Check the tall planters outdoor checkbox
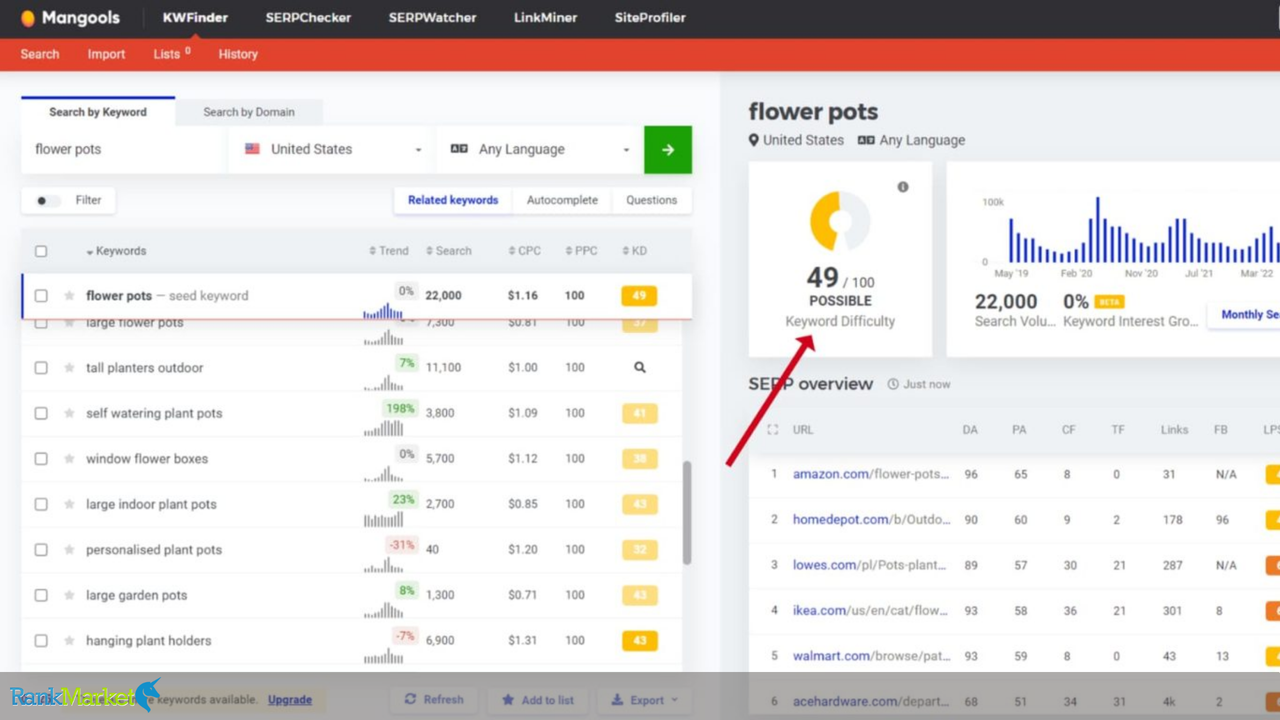 point(41,368)
